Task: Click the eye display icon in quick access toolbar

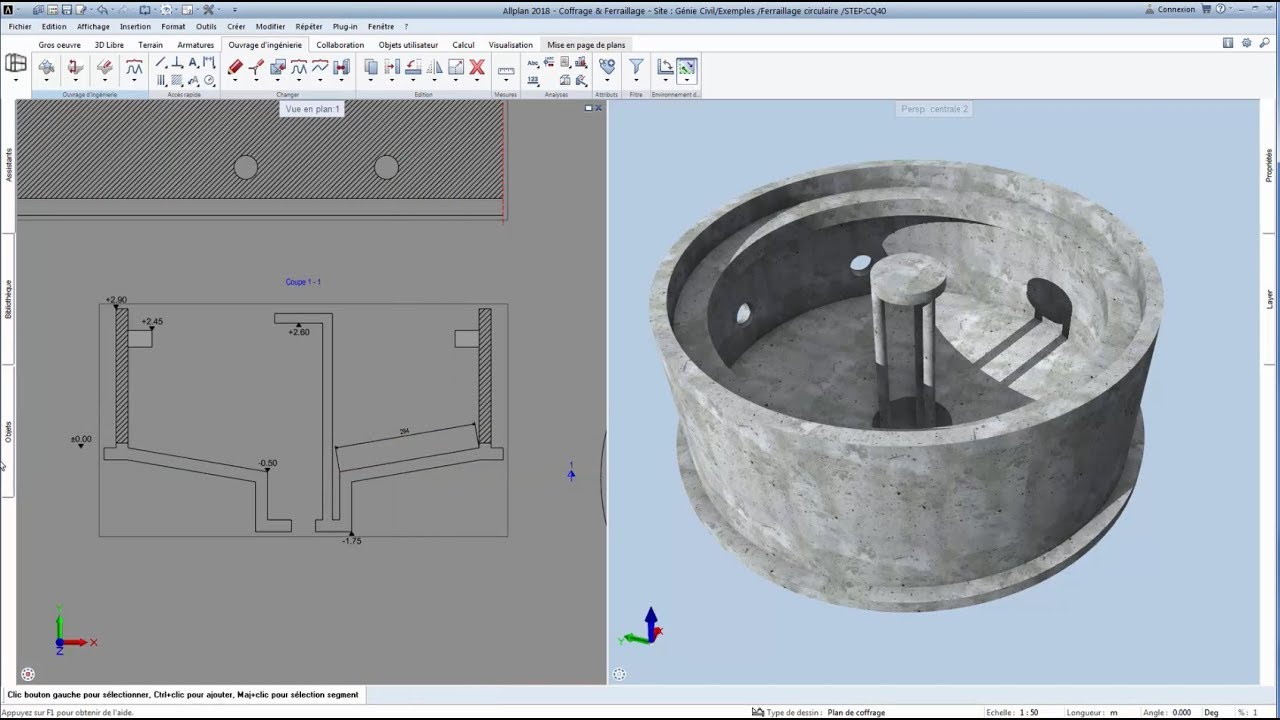Action: pyautogui.click(x=166, y=10)
